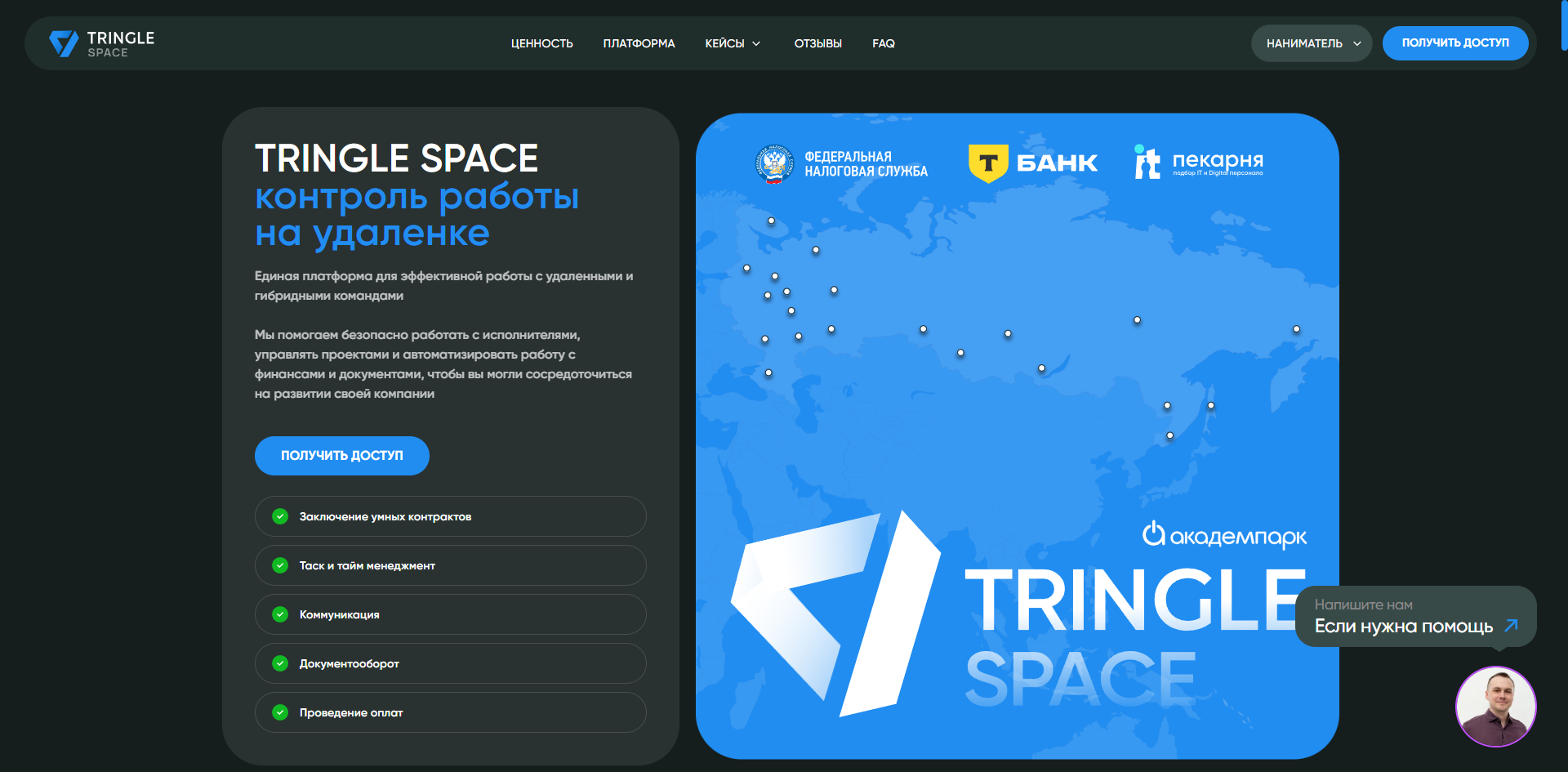Image resolution: width=1568 pixels, height=772 pixels.
Task: Click the Напишите нам label
Action: coord(1364,605)
